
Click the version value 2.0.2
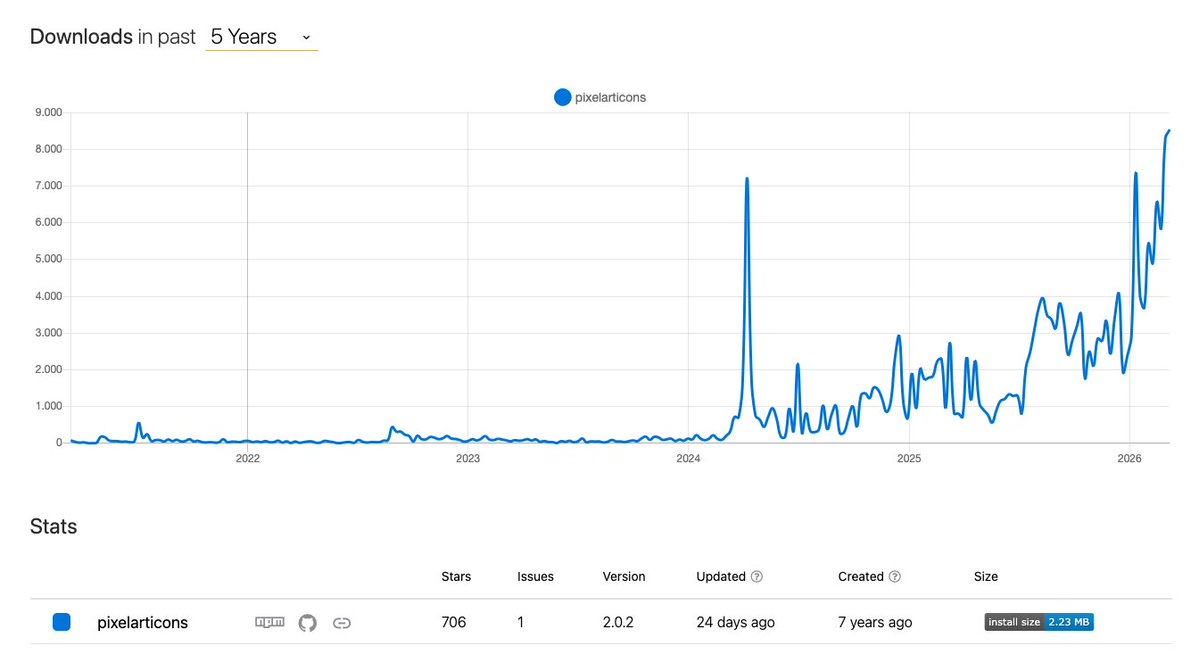tap(618, 622)
